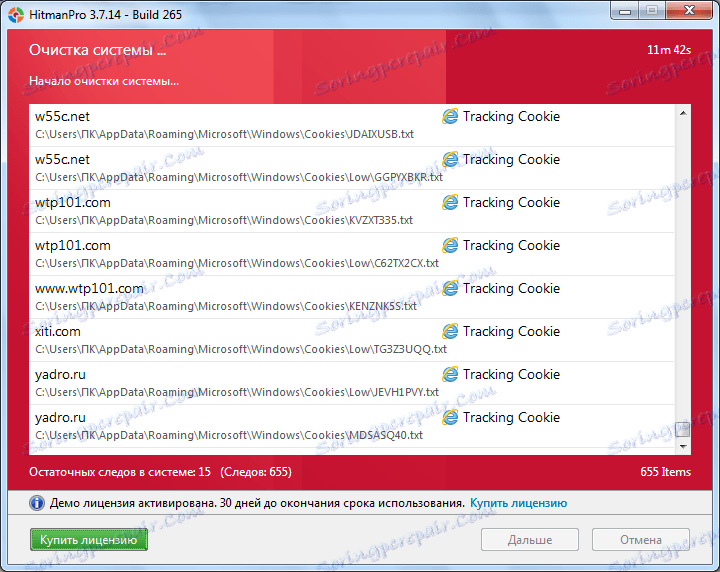Image resolution: width=720 pixels, height=572 pixels.
Task: Click Internet Explorer icon for xiti.com row
Action: 450,331
